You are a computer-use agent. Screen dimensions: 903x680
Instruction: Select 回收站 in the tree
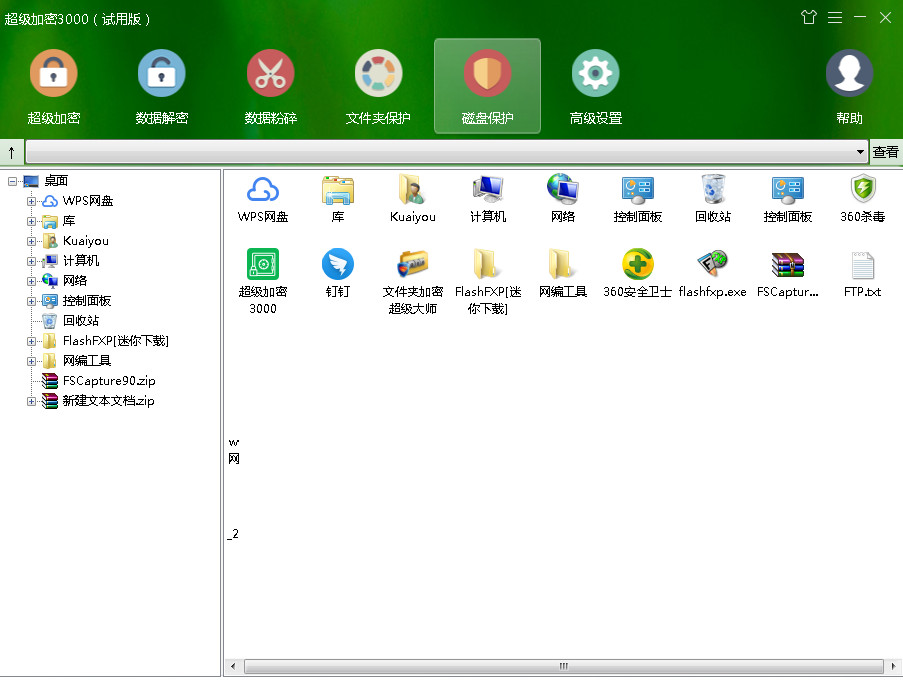[x=81, y=321]
